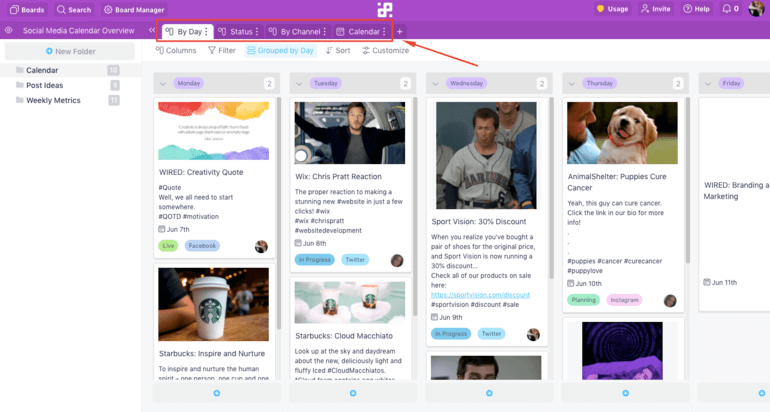Open the puppy image thumbnail
This screenshot has height=412, width=770.
[x=622, y=133]
